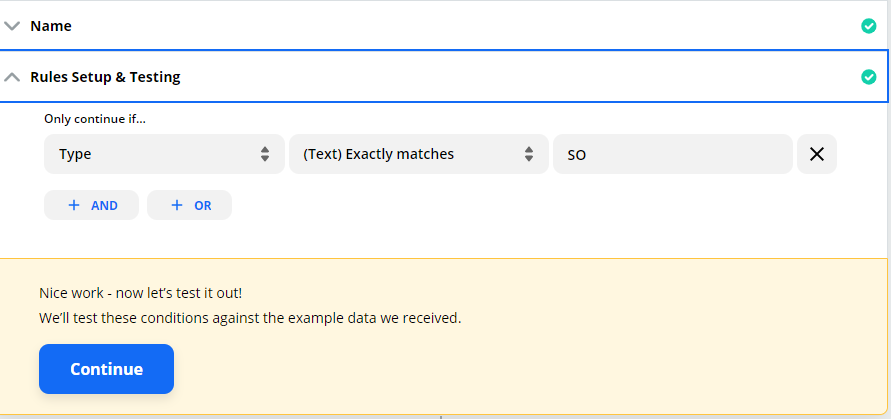The width and height of the screenshot is (891, 419).
Task: Click the up-down arrows in the Type field
Action: click(x=265, y=154)
